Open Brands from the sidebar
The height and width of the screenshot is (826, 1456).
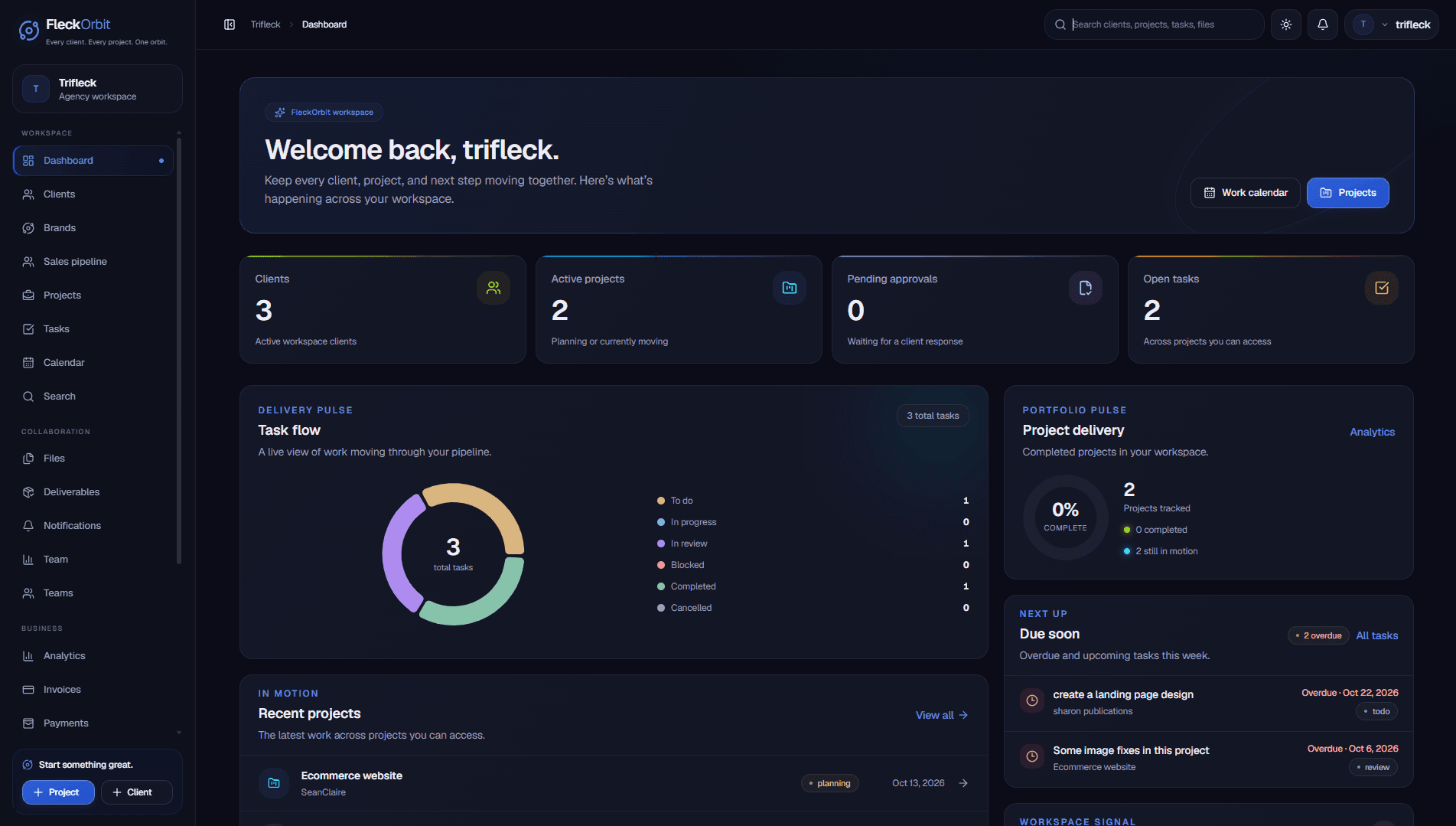tap(93, 228)
